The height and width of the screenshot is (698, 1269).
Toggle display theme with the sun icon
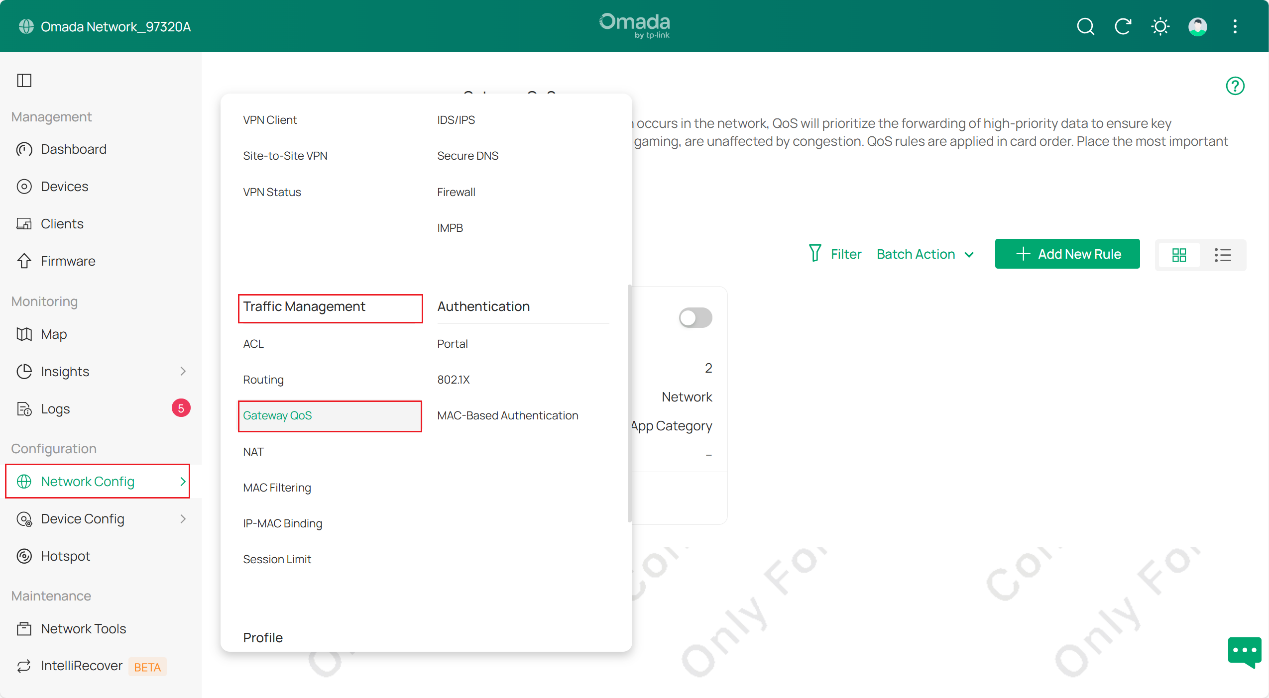pyautogui.click(x=1159, y=26)
